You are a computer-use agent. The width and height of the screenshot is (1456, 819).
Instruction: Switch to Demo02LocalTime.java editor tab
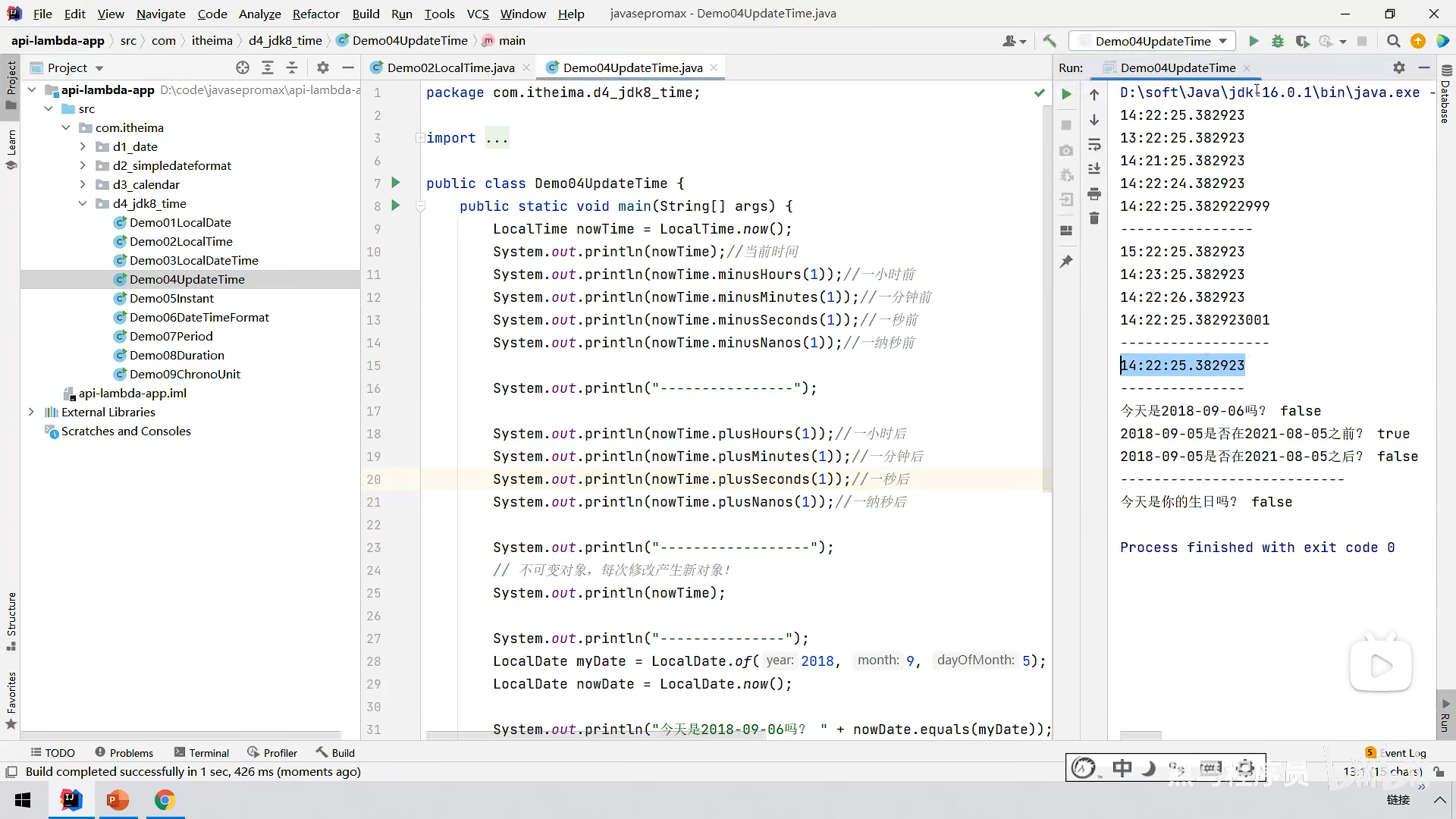pyautogui.click(x=450, y=67)
